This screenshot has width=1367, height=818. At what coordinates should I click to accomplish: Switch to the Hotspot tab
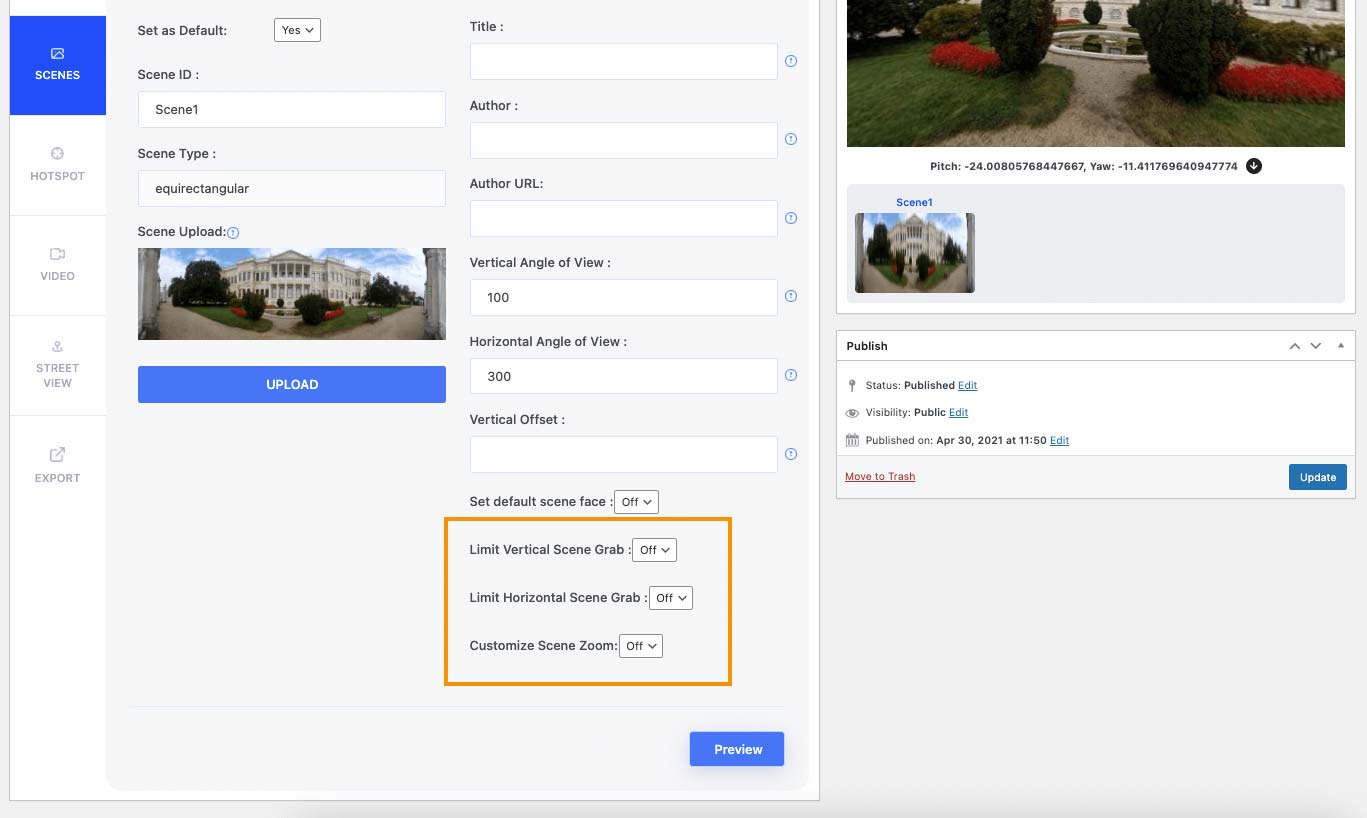click(57, 165)
